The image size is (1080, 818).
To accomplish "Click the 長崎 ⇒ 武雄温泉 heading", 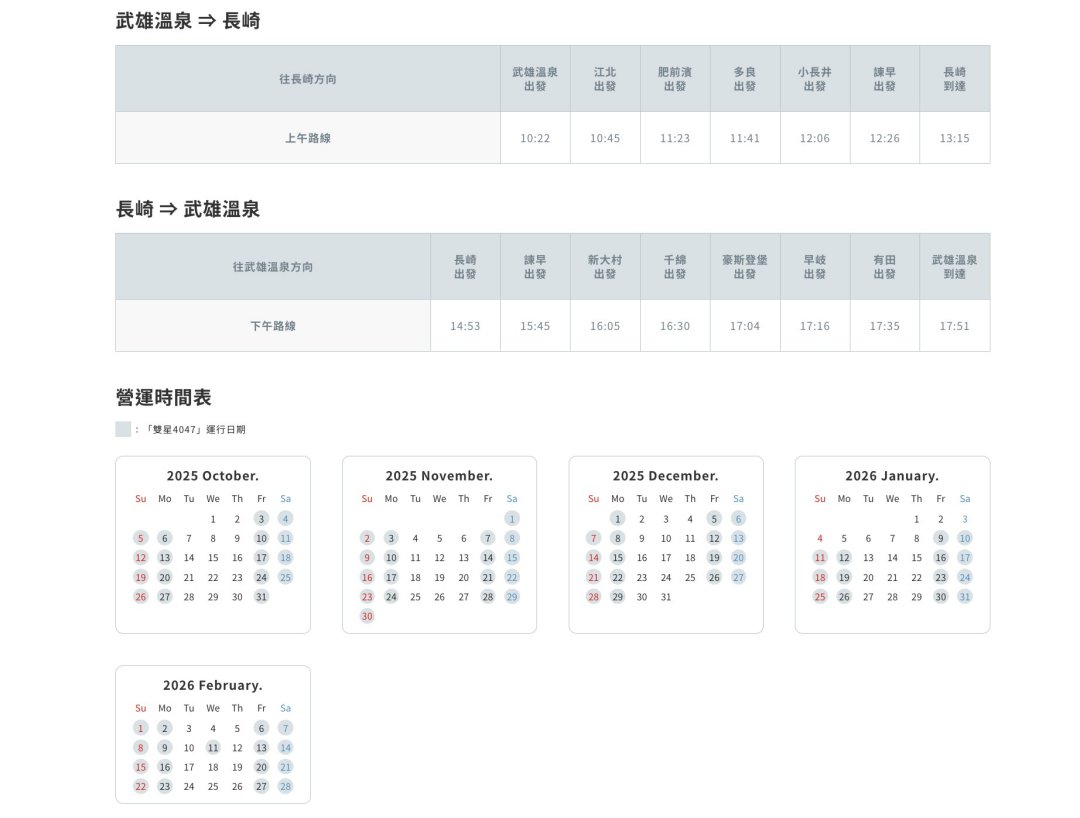I will (x=188, y=209).
